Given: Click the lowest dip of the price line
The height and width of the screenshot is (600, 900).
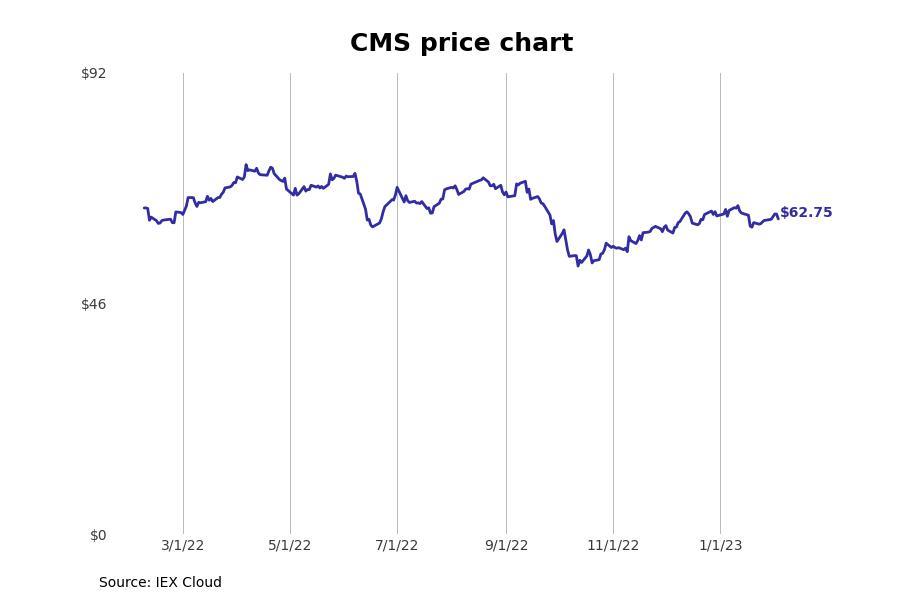Looking at the screenshot, I should tap(578, 266).
